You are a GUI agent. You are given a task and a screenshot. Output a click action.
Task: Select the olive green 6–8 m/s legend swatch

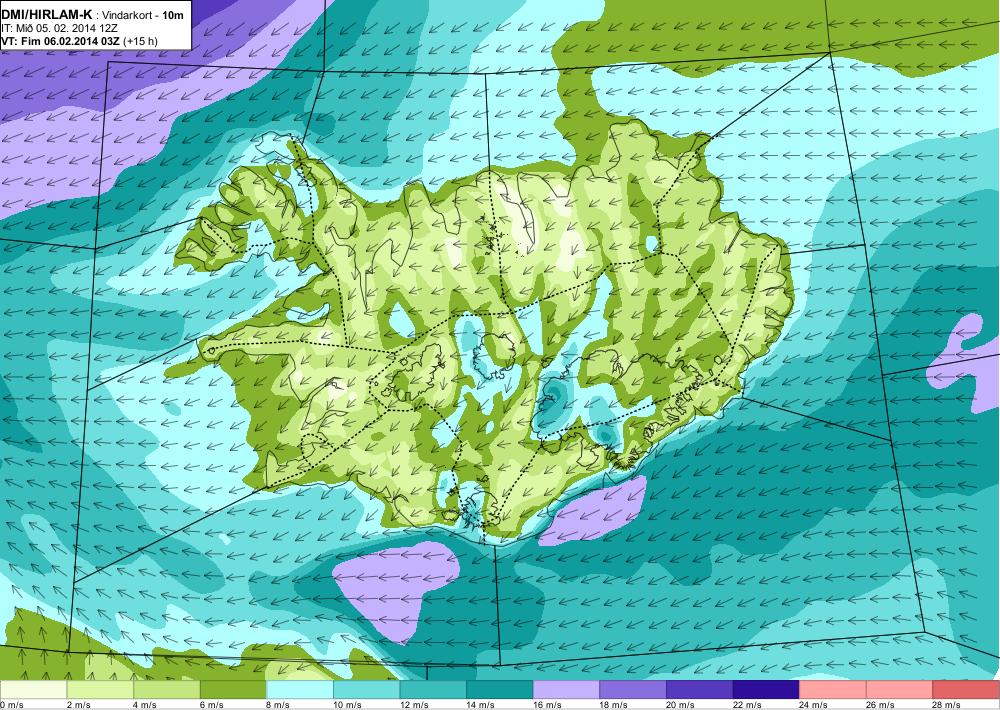coord(233,690)
